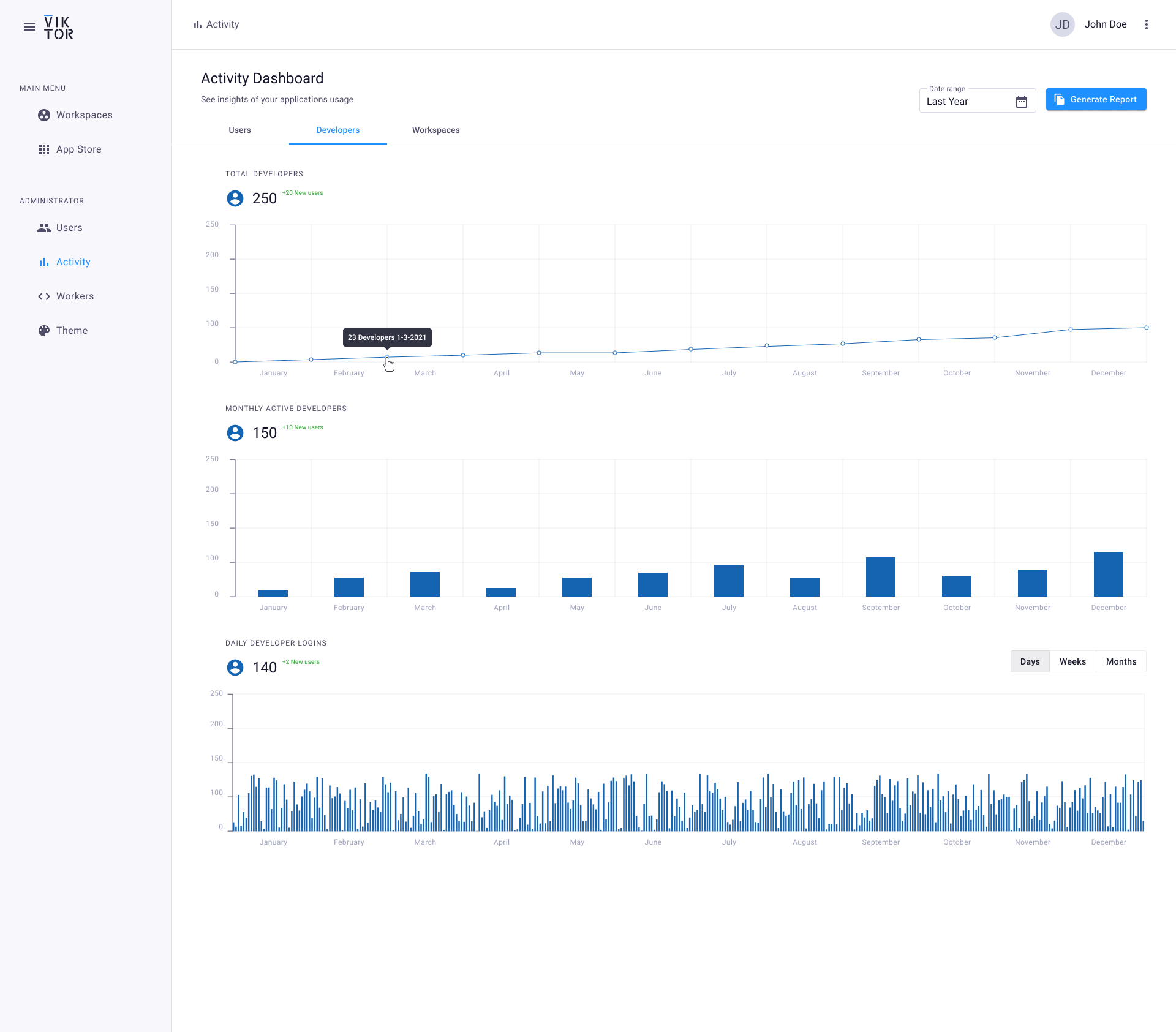This screenshot has width=1176, height=1032.
Task: Click the Workspaces sidebar icon
Action: (44, 115)
